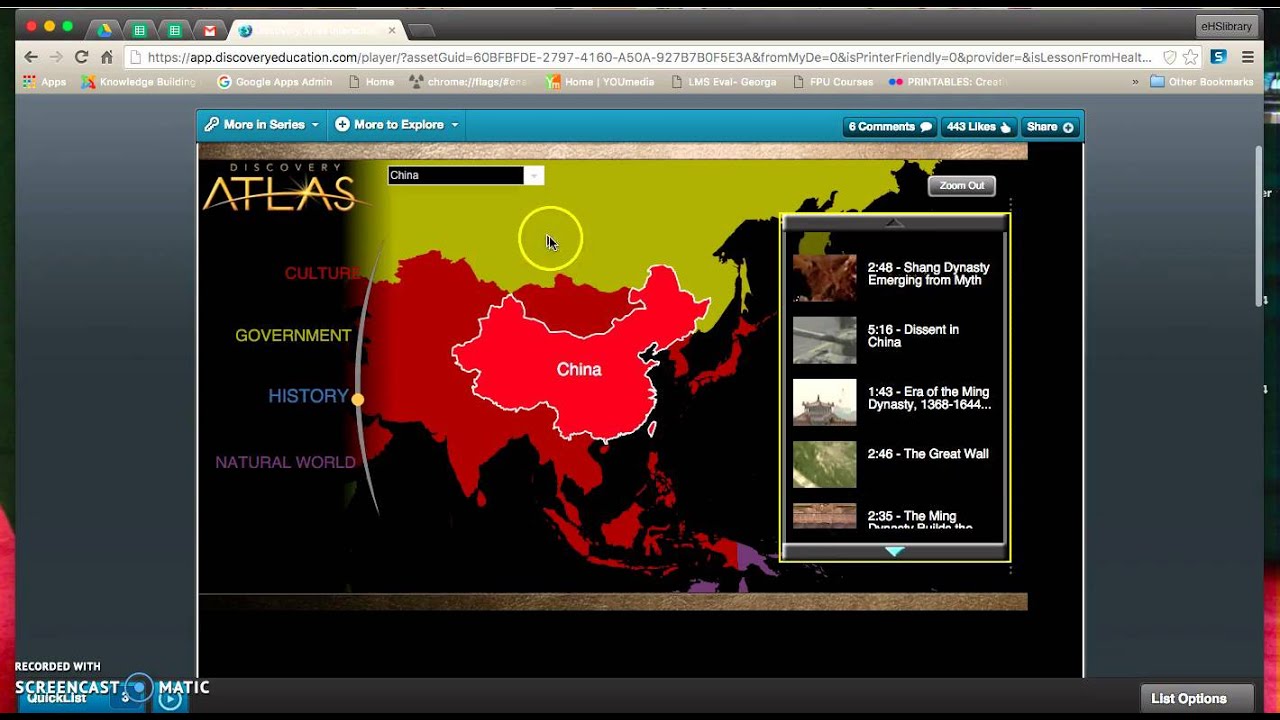Open the Chrome hamburger menu
This screenshot has height=720, width=1280.
tap(1247, 58)
